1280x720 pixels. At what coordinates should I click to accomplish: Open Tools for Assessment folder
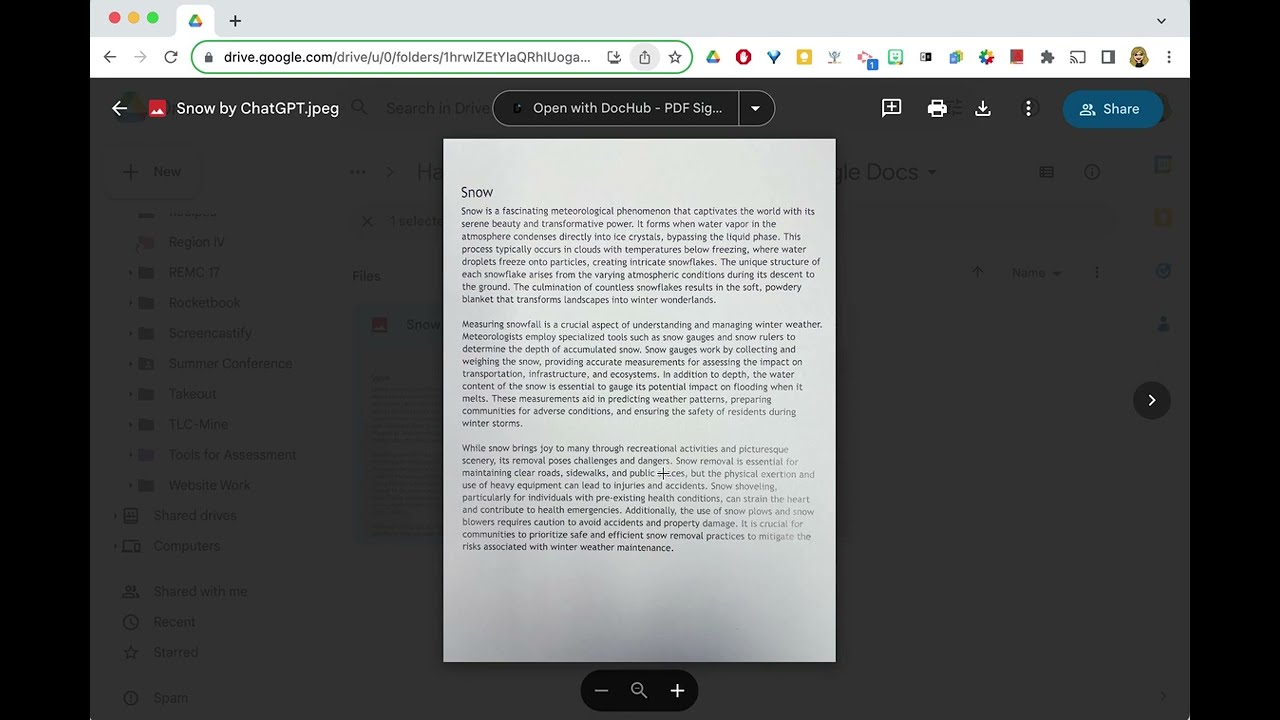click(x=232, y=455)
